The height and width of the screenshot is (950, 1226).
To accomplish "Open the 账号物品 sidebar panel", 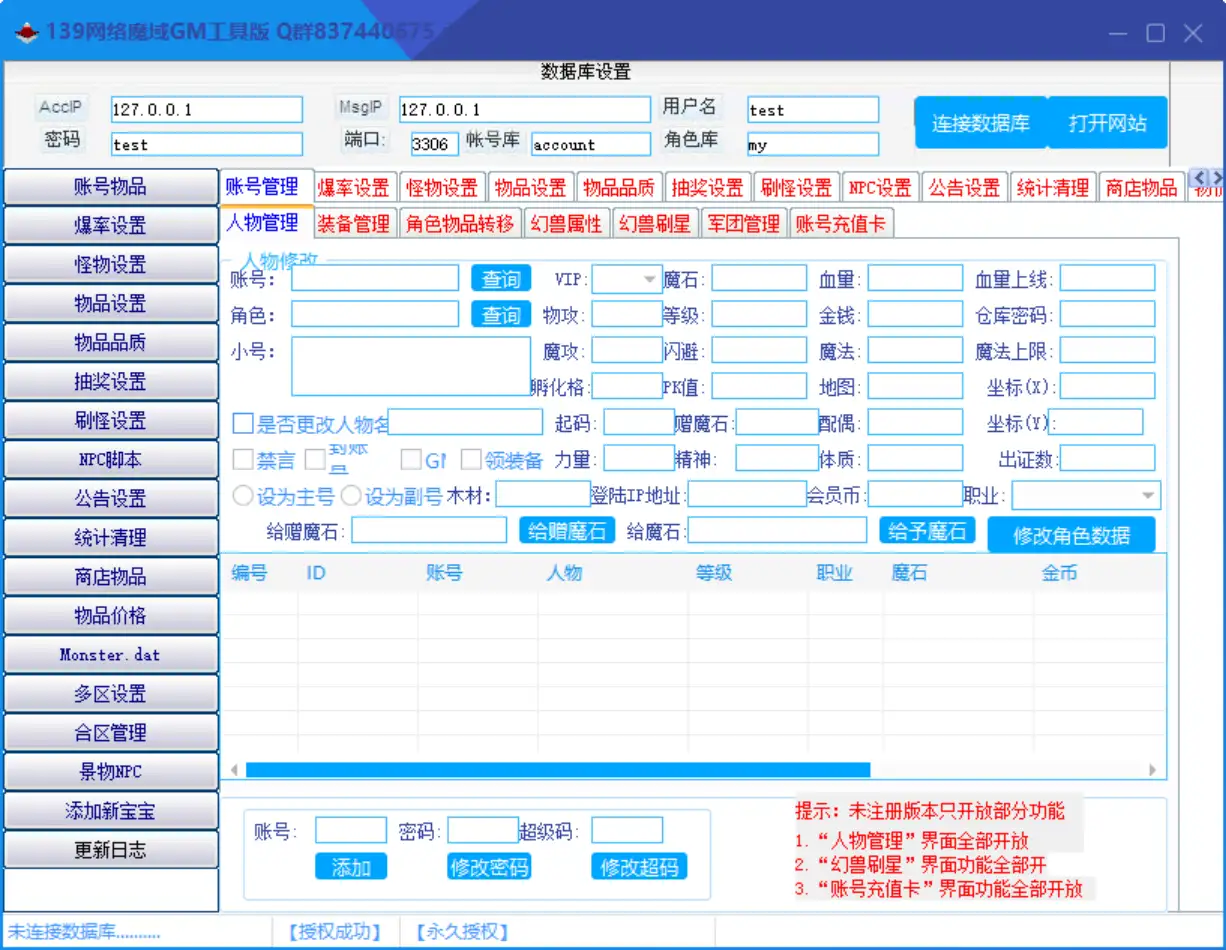I will coord(110,187).
